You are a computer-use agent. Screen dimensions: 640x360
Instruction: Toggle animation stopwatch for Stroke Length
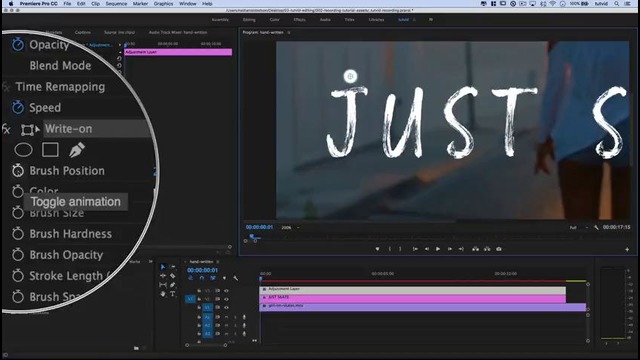pyautogui.click(x=18, y=276)
